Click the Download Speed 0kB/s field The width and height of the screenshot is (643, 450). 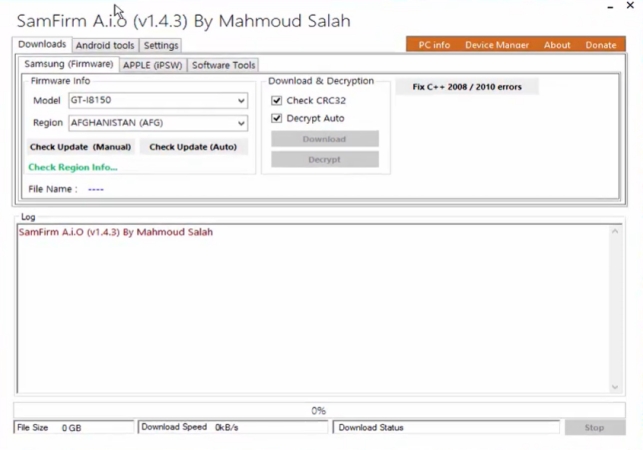pyautogui.click(x=233, y=427)
